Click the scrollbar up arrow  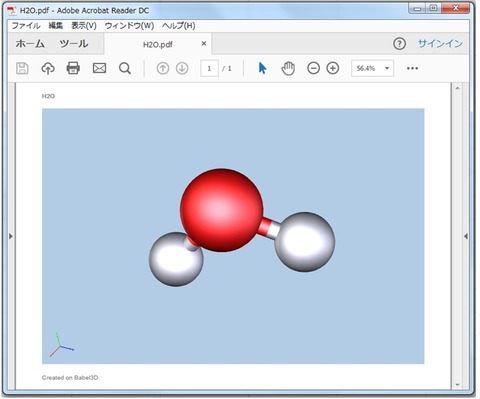pos(457,88)
